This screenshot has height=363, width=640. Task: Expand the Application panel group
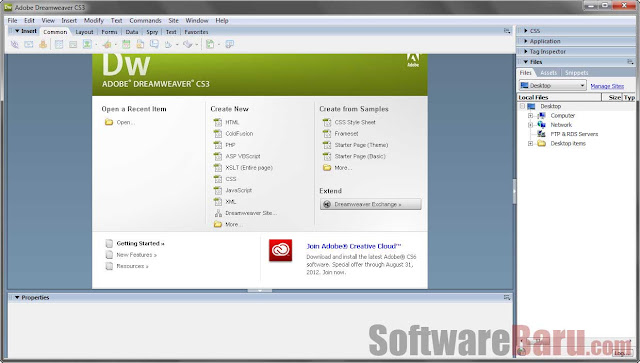(x=526, y=41)
